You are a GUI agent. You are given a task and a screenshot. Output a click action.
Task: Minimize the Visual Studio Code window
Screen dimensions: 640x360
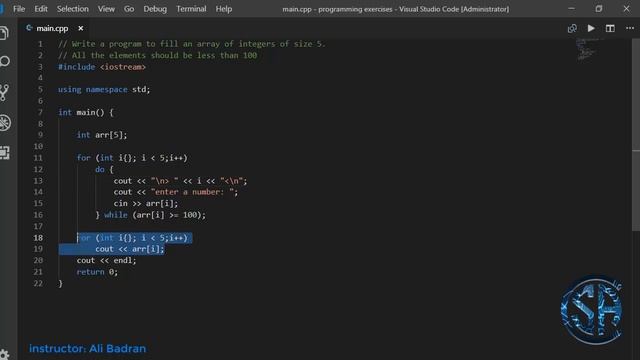[571, 9]
